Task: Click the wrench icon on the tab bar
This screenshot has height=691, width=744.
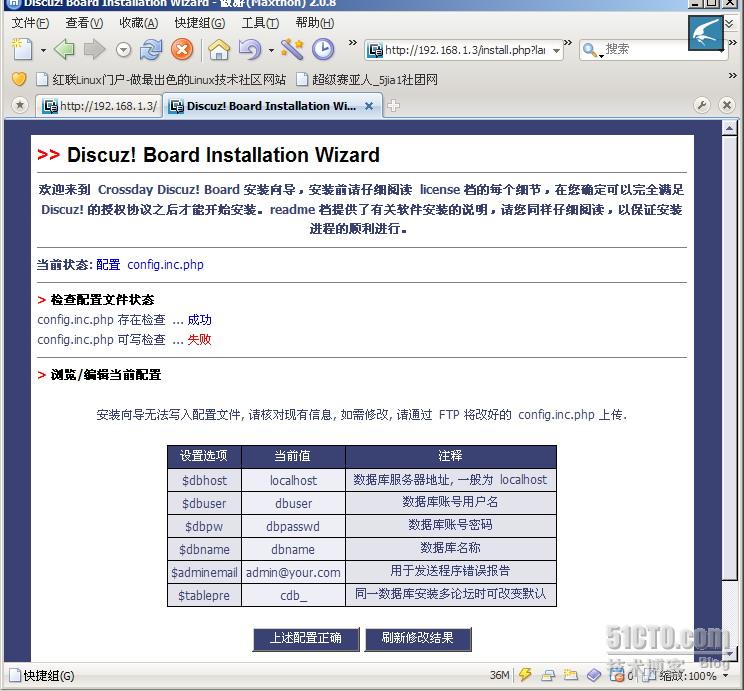Action: [x=702, y=105]
